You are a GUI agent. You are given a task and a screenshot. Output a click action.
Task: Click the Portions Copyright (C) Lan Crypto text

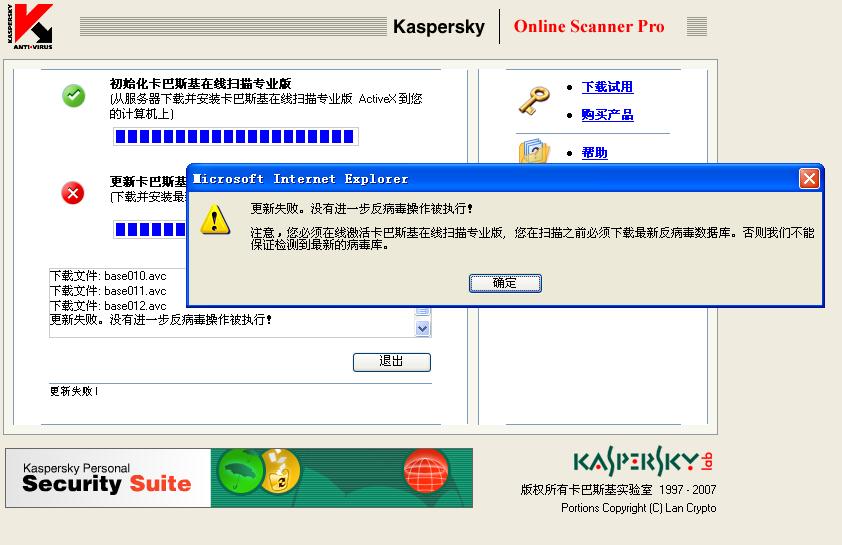coord(638,508)
